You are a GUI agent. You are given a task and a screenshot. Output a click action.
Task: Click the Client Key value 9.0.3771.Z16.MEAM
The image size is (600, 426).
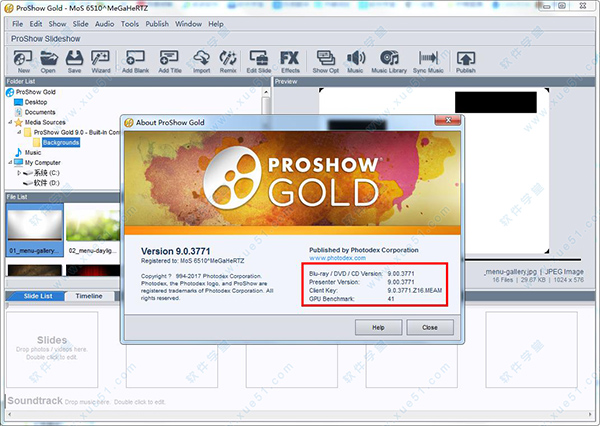coord(415,291)
